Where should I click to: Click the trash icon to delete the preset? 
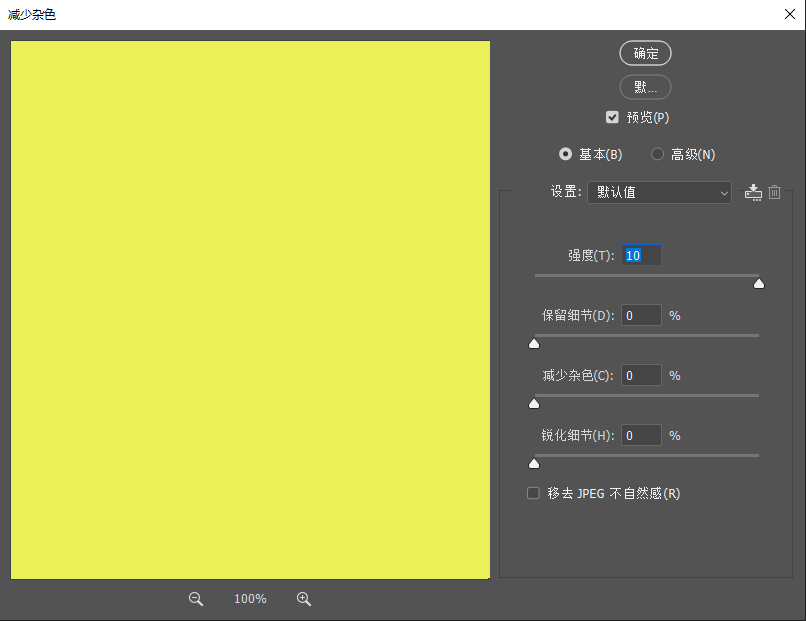774,192
